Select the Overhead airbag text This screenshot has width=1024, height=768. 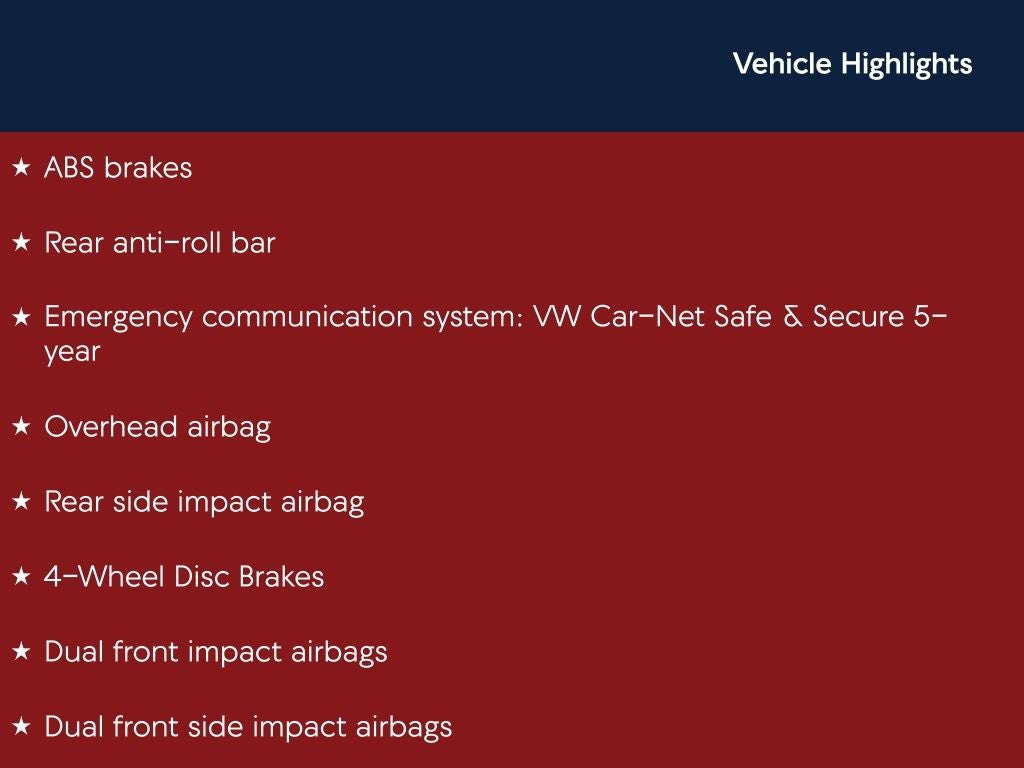pos(157,427)
